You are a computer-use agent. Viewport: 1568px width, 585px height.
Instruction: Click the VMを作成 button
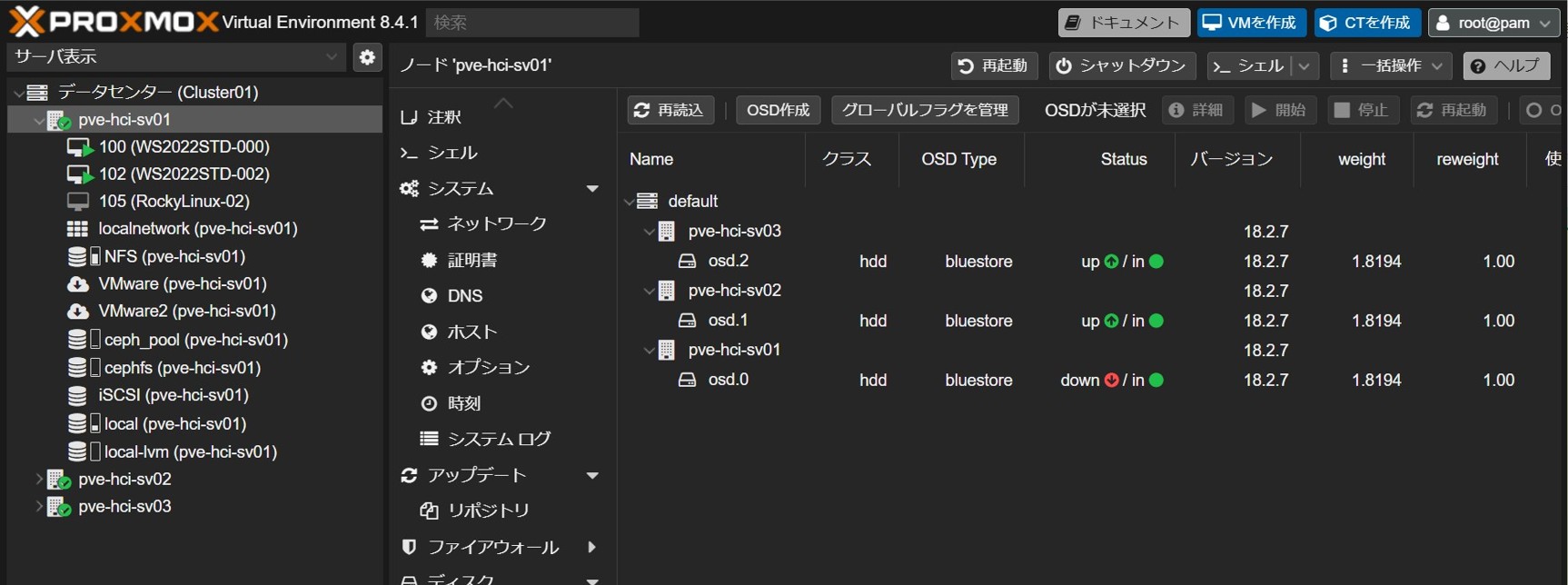1251,23
